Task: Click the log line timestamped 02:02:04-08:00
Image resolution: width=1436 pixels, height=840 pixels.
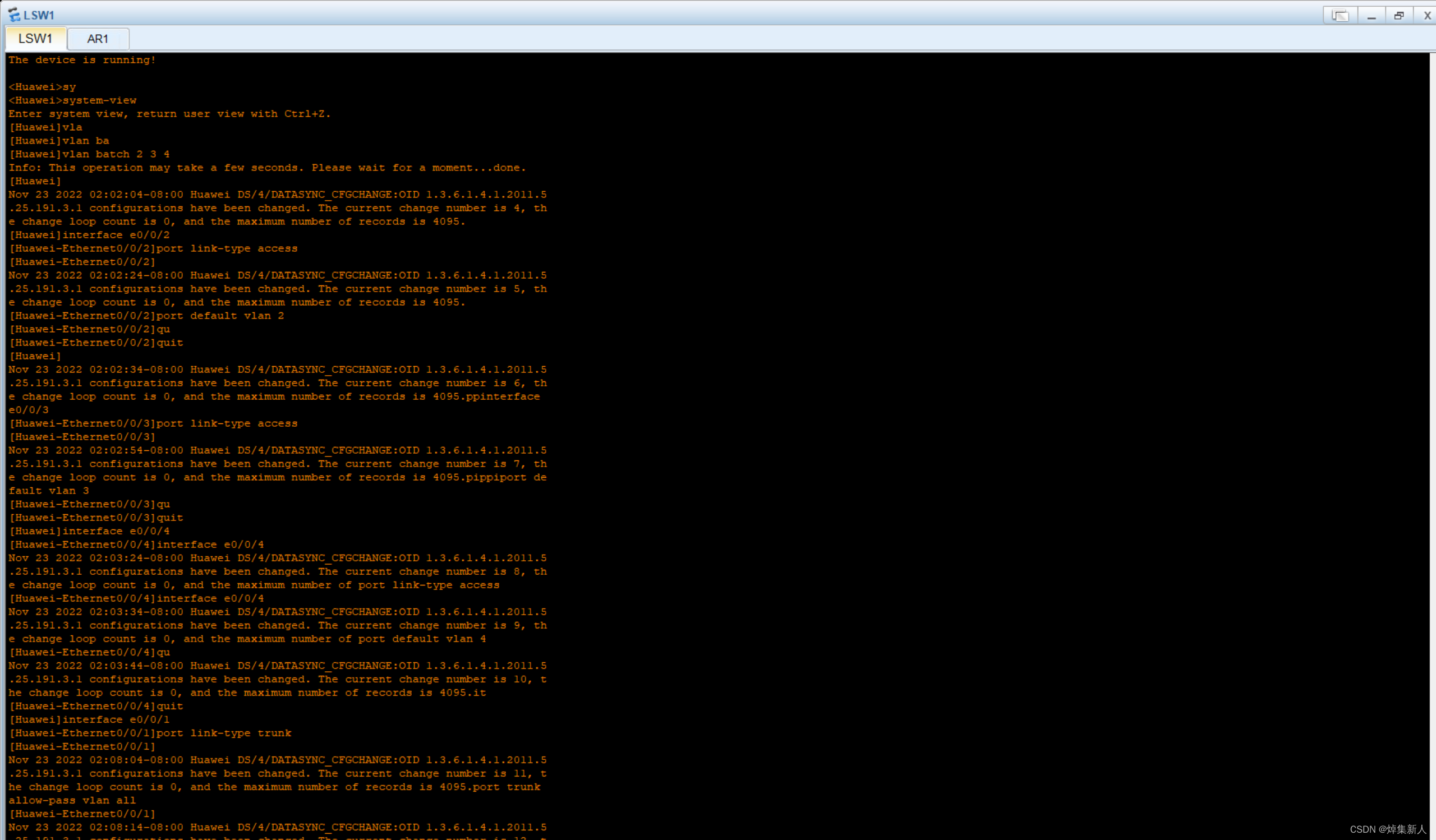Action: point(278,195)
